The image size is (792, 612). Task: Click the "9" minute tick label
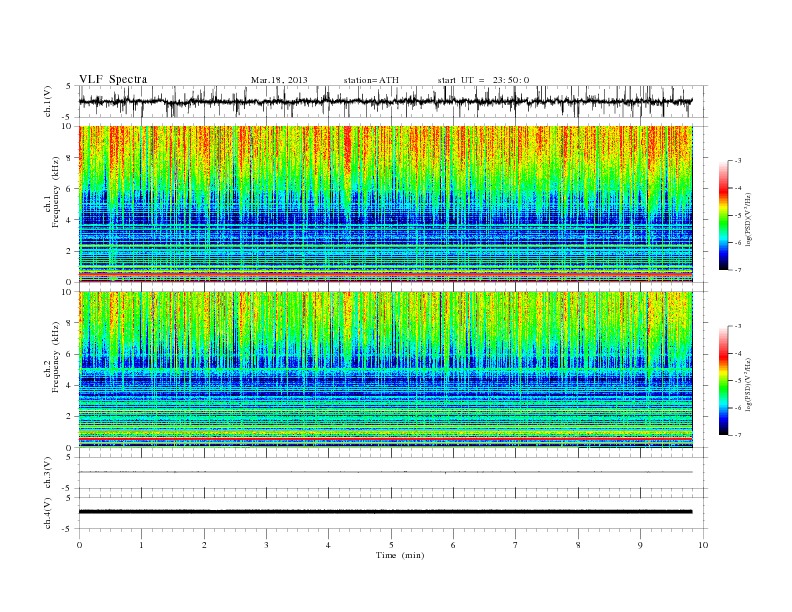tap(640, 545)
